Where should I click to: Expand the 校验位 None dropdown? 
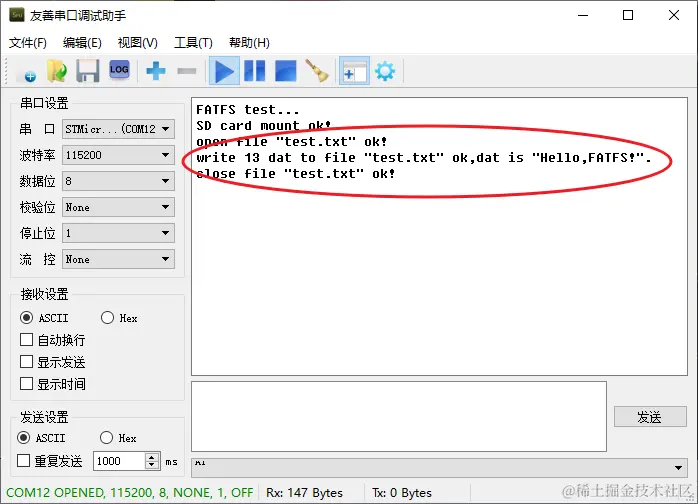[118, 207]
